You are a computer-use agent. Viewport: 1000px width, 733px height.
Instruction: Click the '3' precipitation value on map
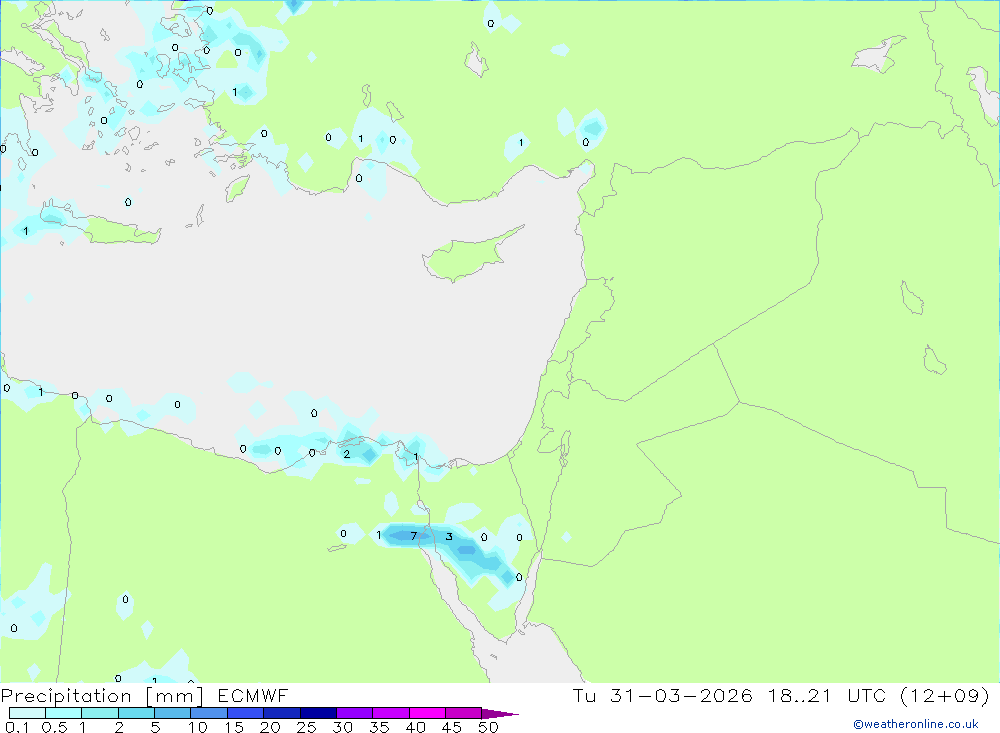point(449,537)
